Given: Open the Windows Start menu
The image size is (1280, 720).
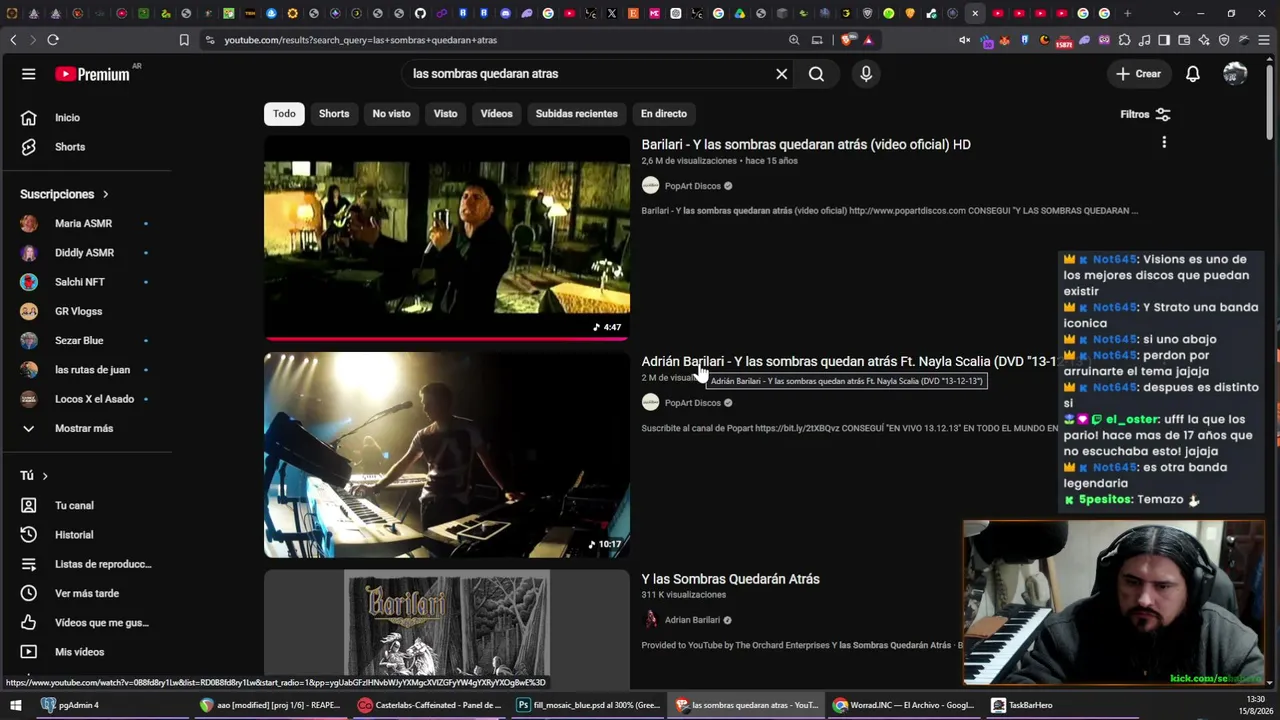Looking at the screenshot, I should click(16, 705).
